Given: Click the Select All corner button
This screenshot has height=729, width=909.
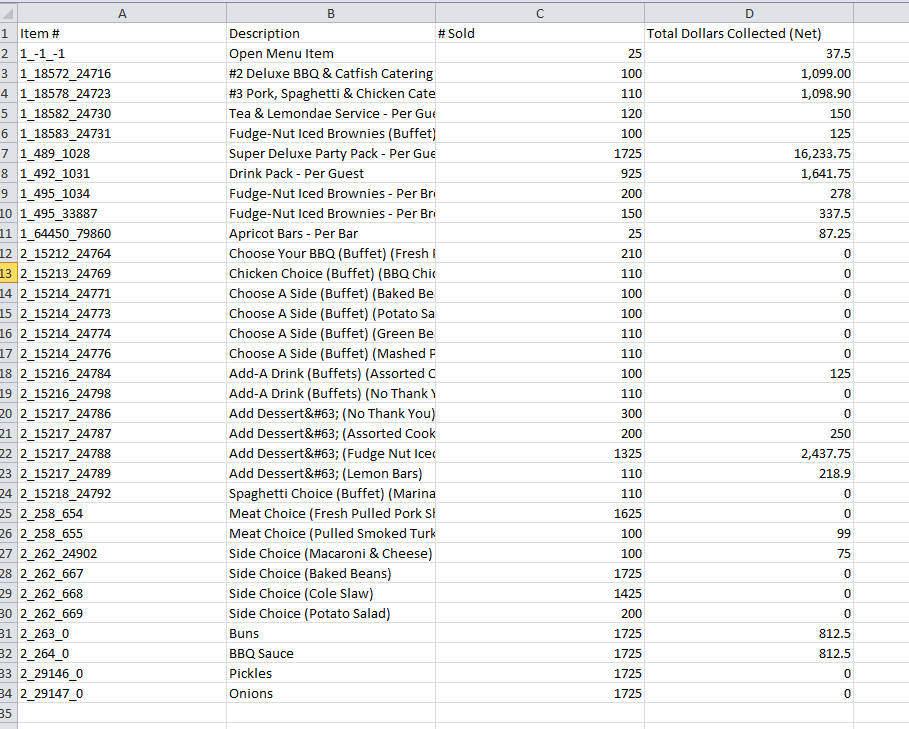Looking at the screenshot, I should 11,13.
